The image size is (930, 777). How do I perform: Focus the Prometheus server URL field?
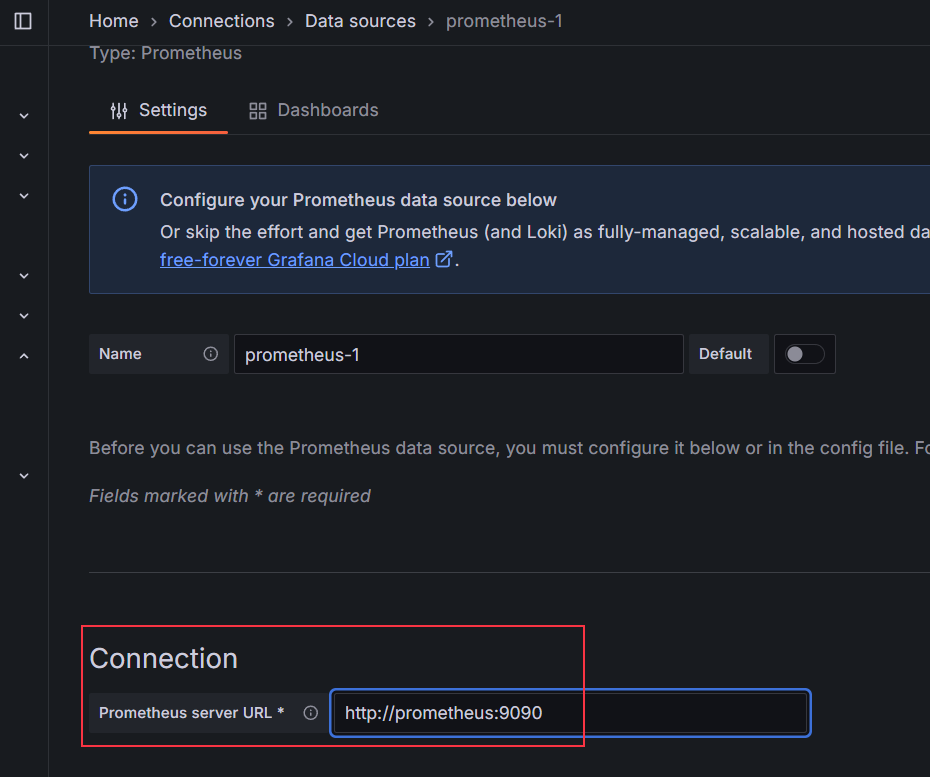pos(570,713)
